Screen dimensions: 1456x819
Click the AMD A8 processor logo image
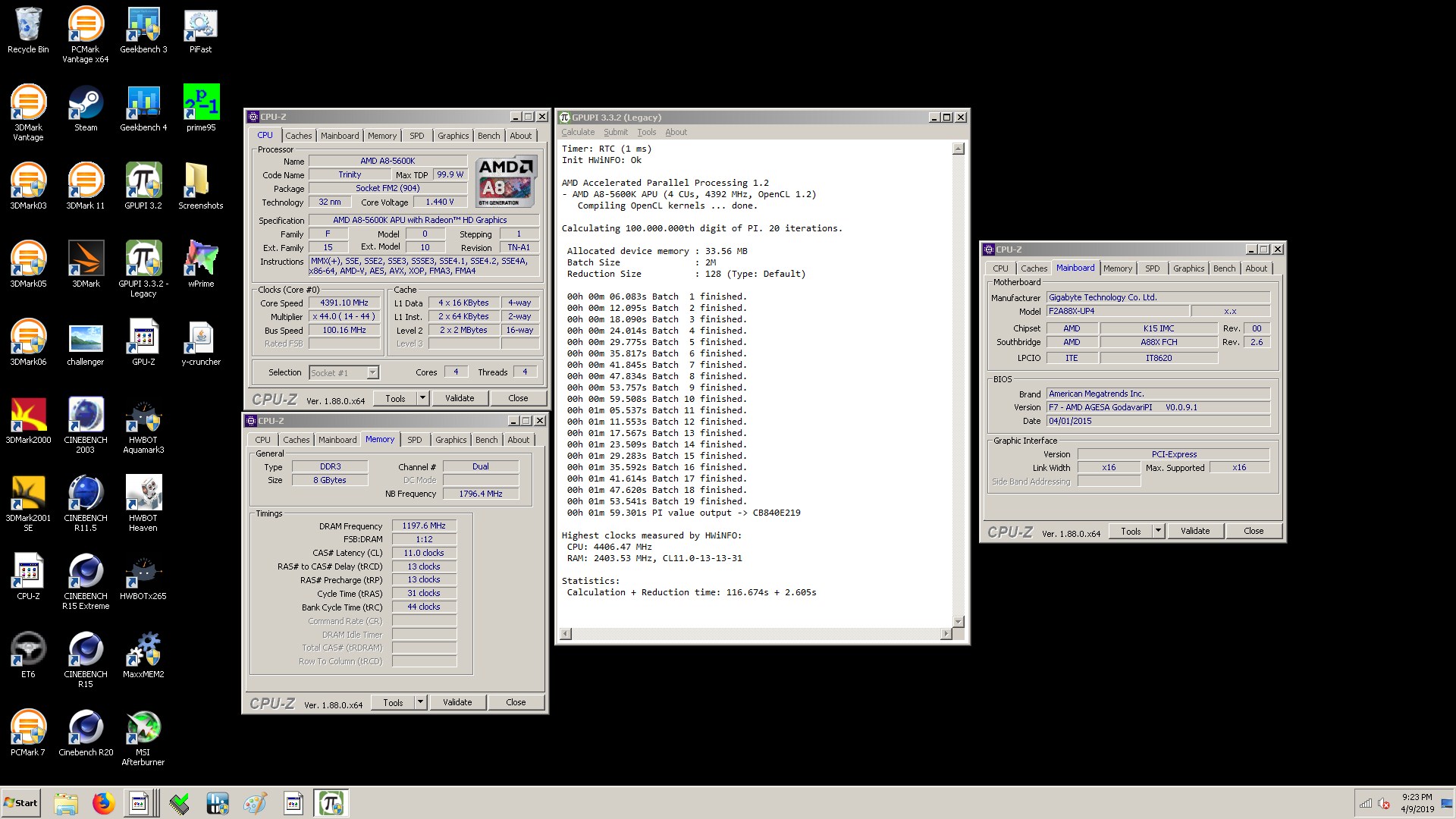(507, 182)
